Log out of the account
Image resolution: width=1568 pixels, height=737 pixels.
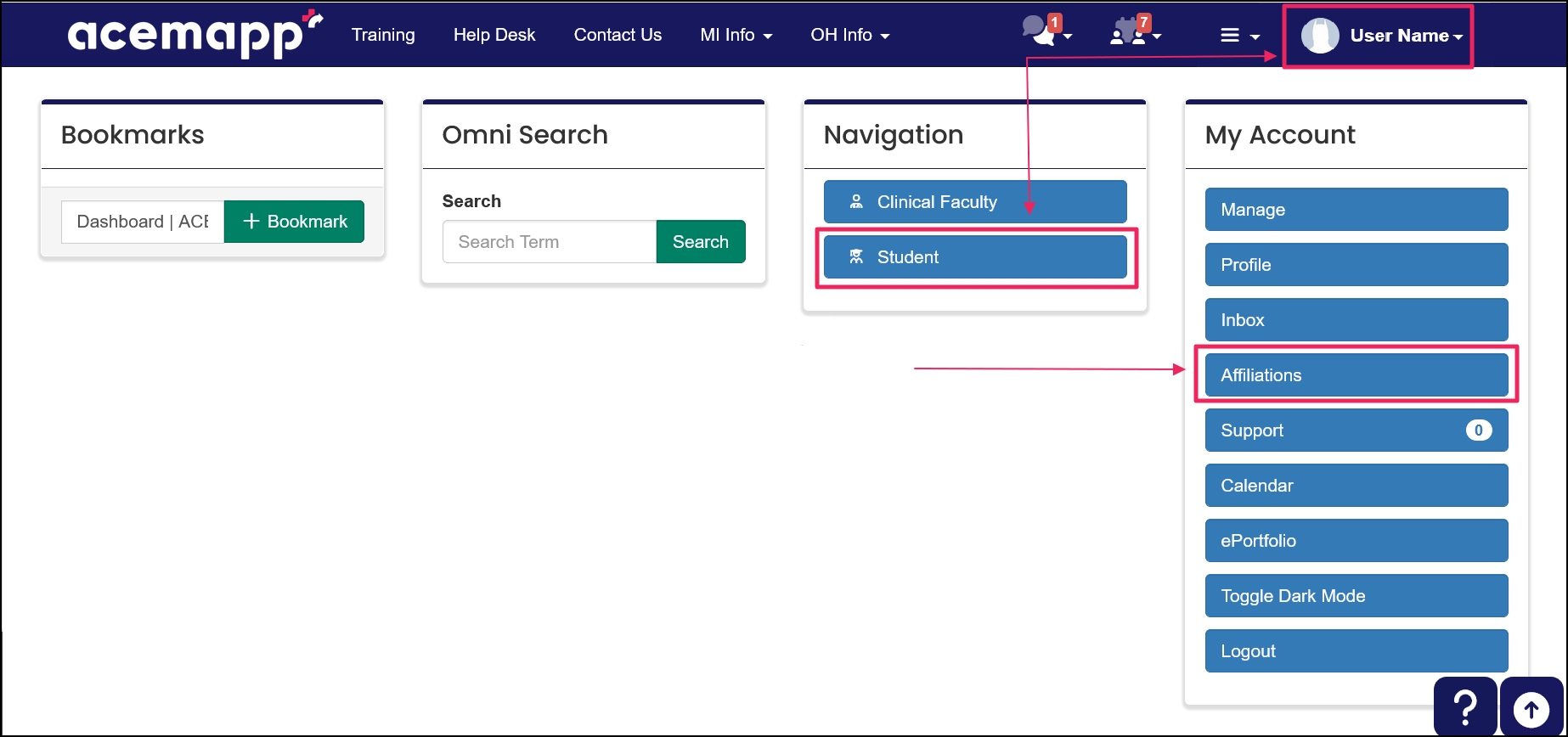1356,650
